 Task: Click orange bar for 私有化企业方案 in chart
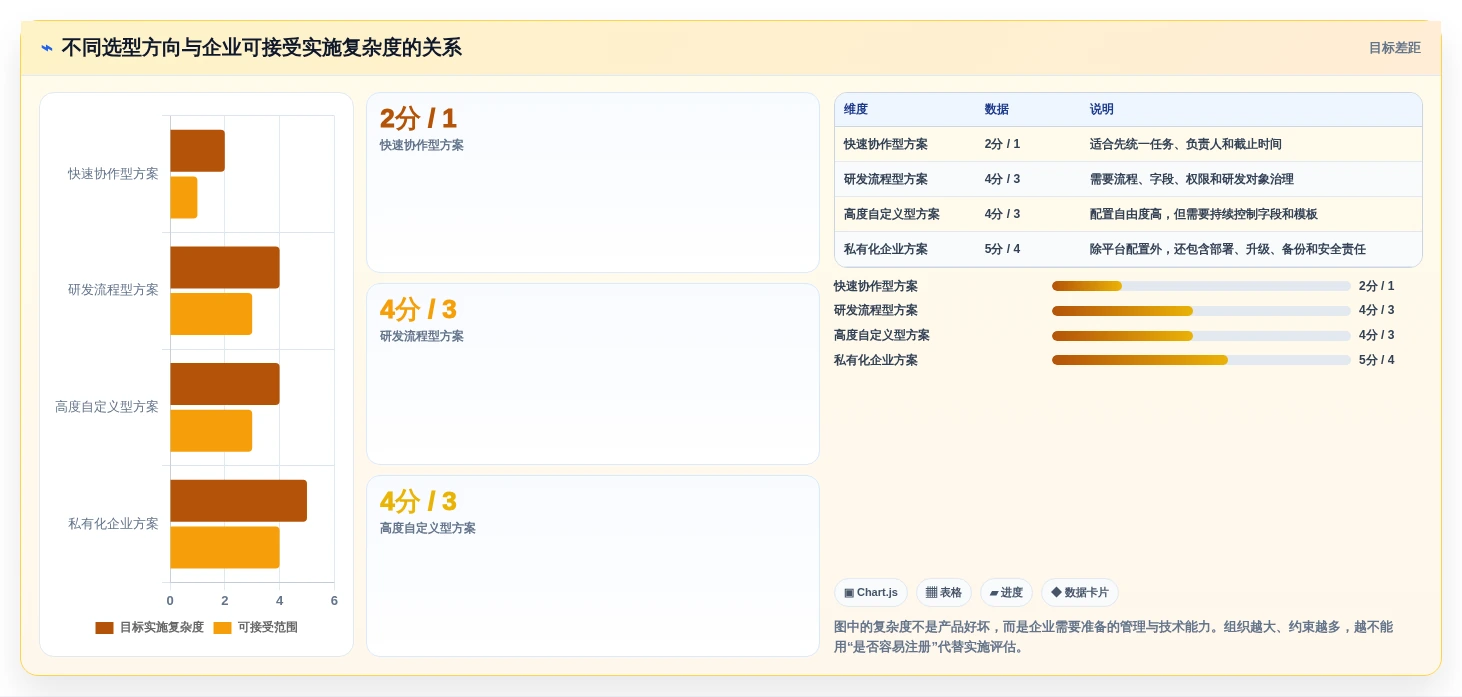225,548
